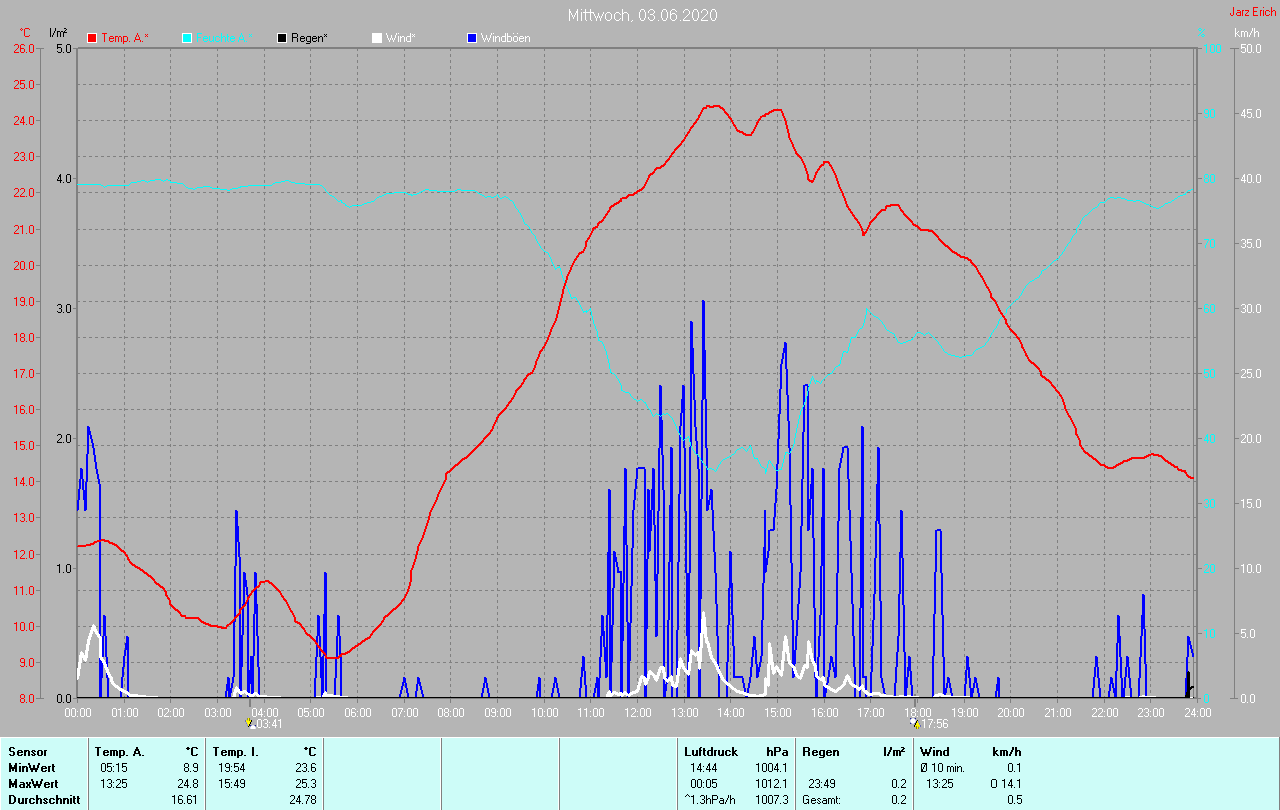The height and width of the screenshot is (810, 1280).
Task: Click the Temp. I. minimum value '23.6'
Action: pos(305,767)
